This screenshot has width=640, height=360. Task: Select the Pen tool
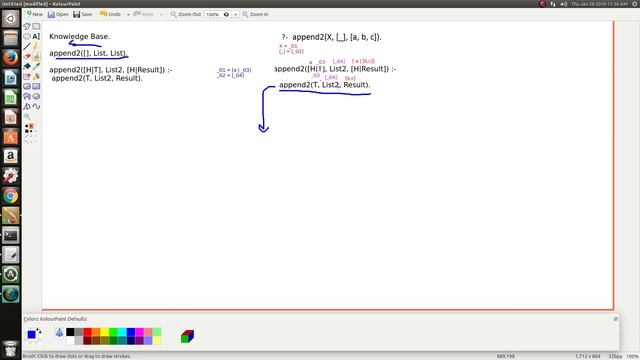[36, 46]
